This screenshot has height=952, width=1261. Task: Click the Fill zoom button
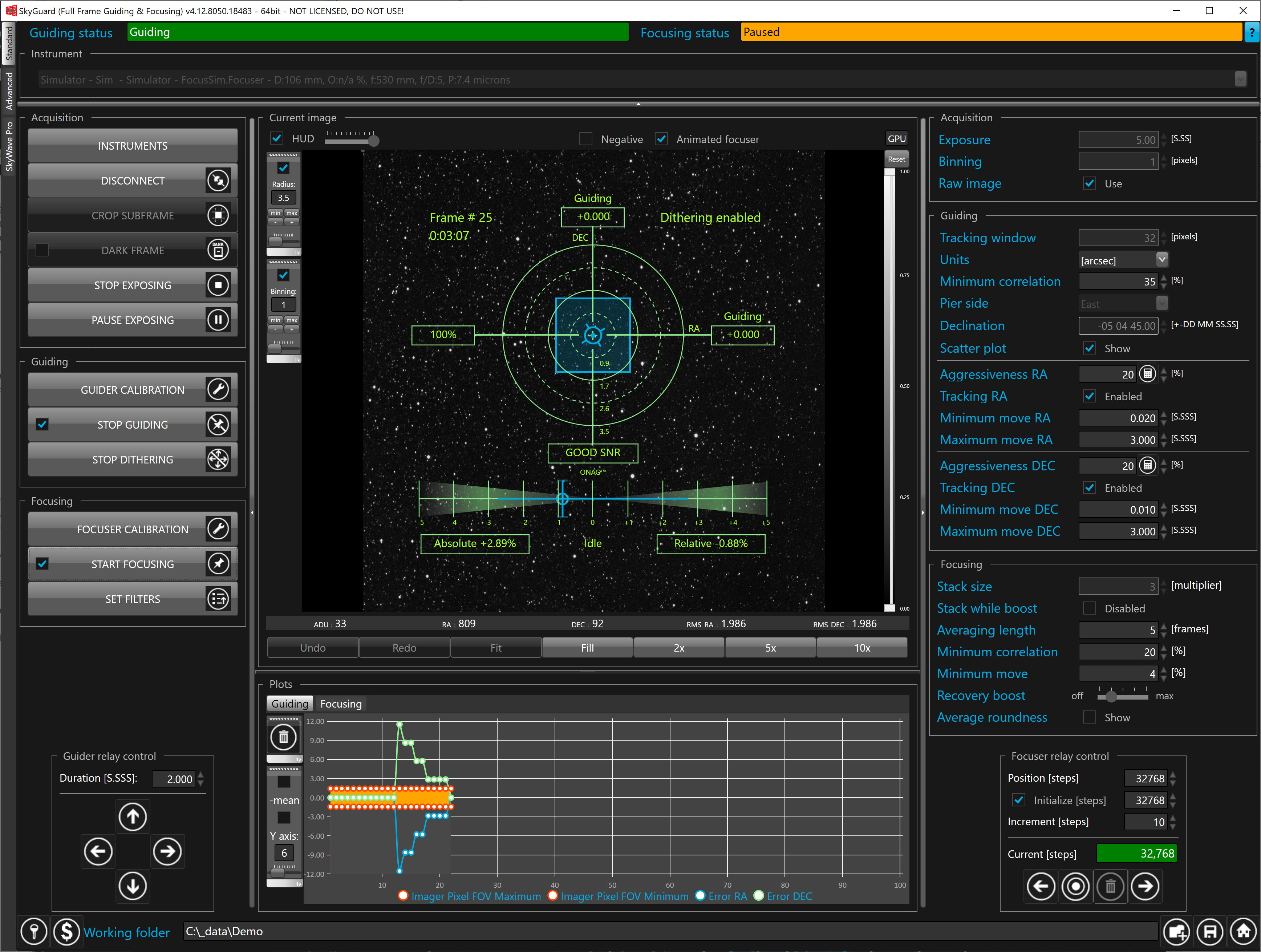pos(587,648)
